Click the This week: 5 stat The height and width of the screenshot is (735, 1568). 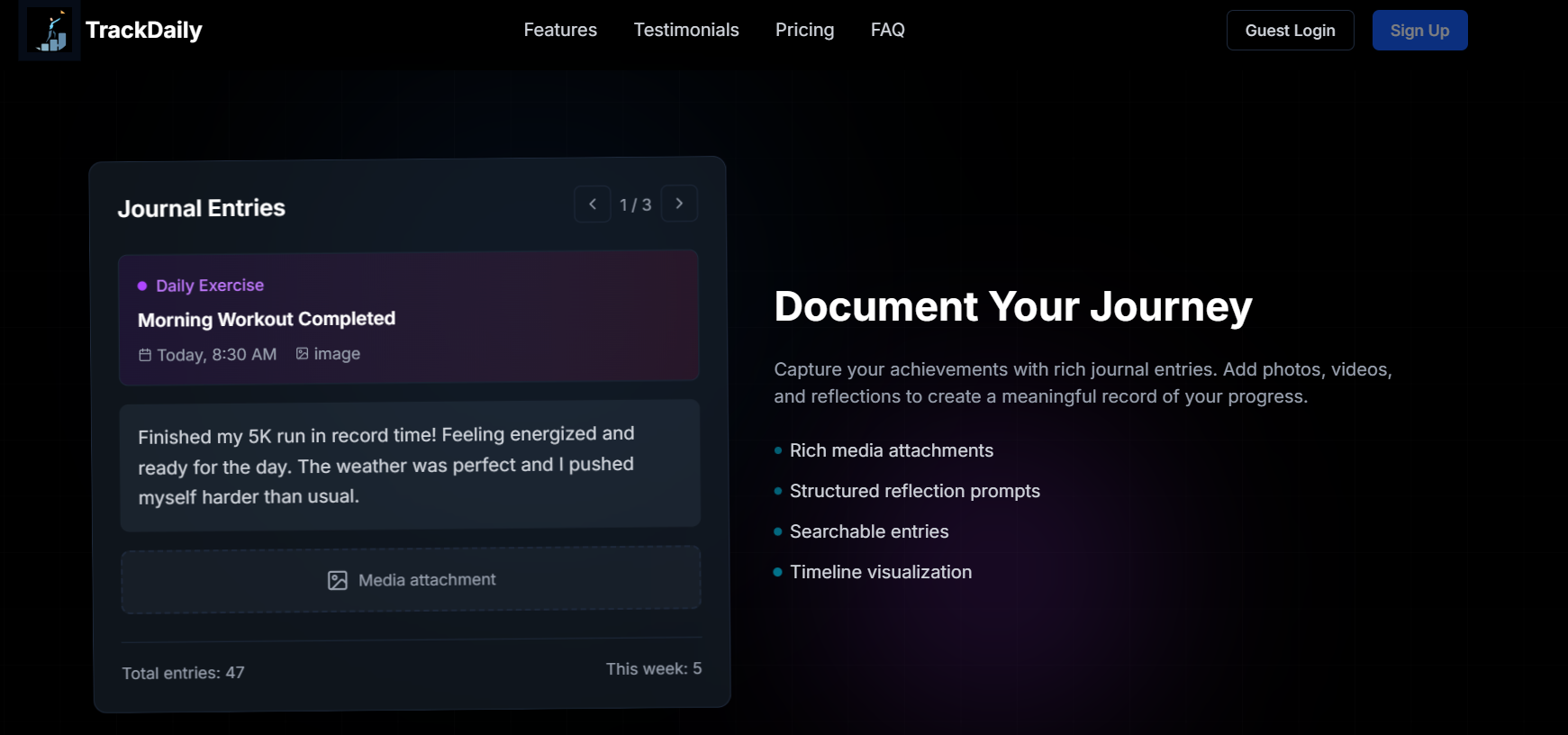coord(654,668)
